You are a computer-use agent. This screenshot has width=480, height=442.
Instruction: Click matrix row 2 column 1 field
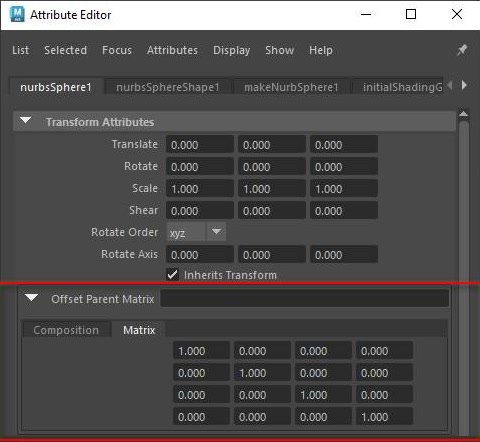click(201, 373)
